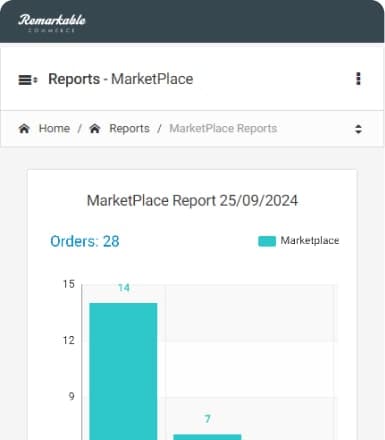Toggle the Marketplace legend color swatch
Viewport: 385px width, 440px height.
[267, 241]
